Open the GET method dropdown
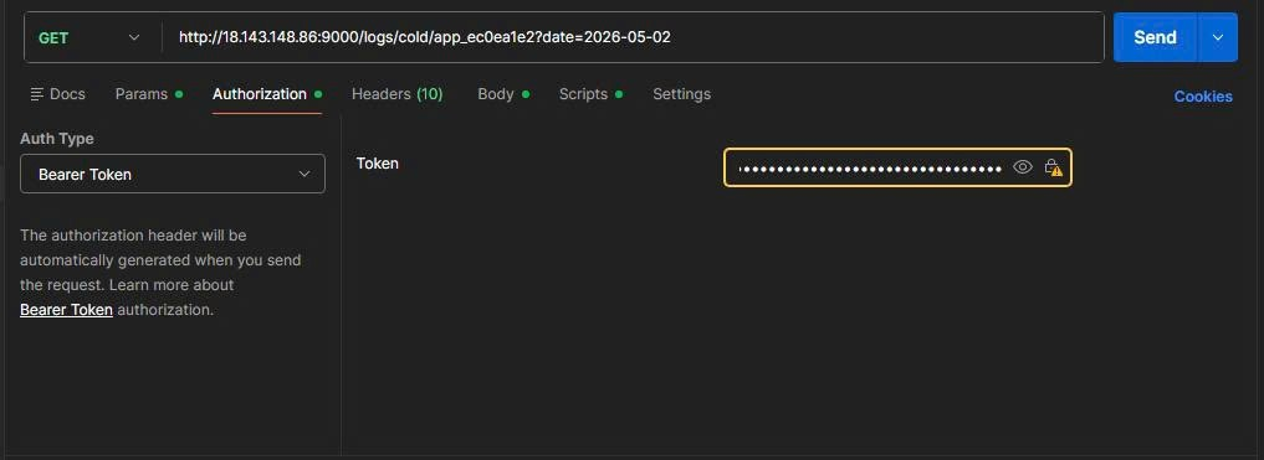Viewport: 1264px width, 460px height. pos(90,38)
